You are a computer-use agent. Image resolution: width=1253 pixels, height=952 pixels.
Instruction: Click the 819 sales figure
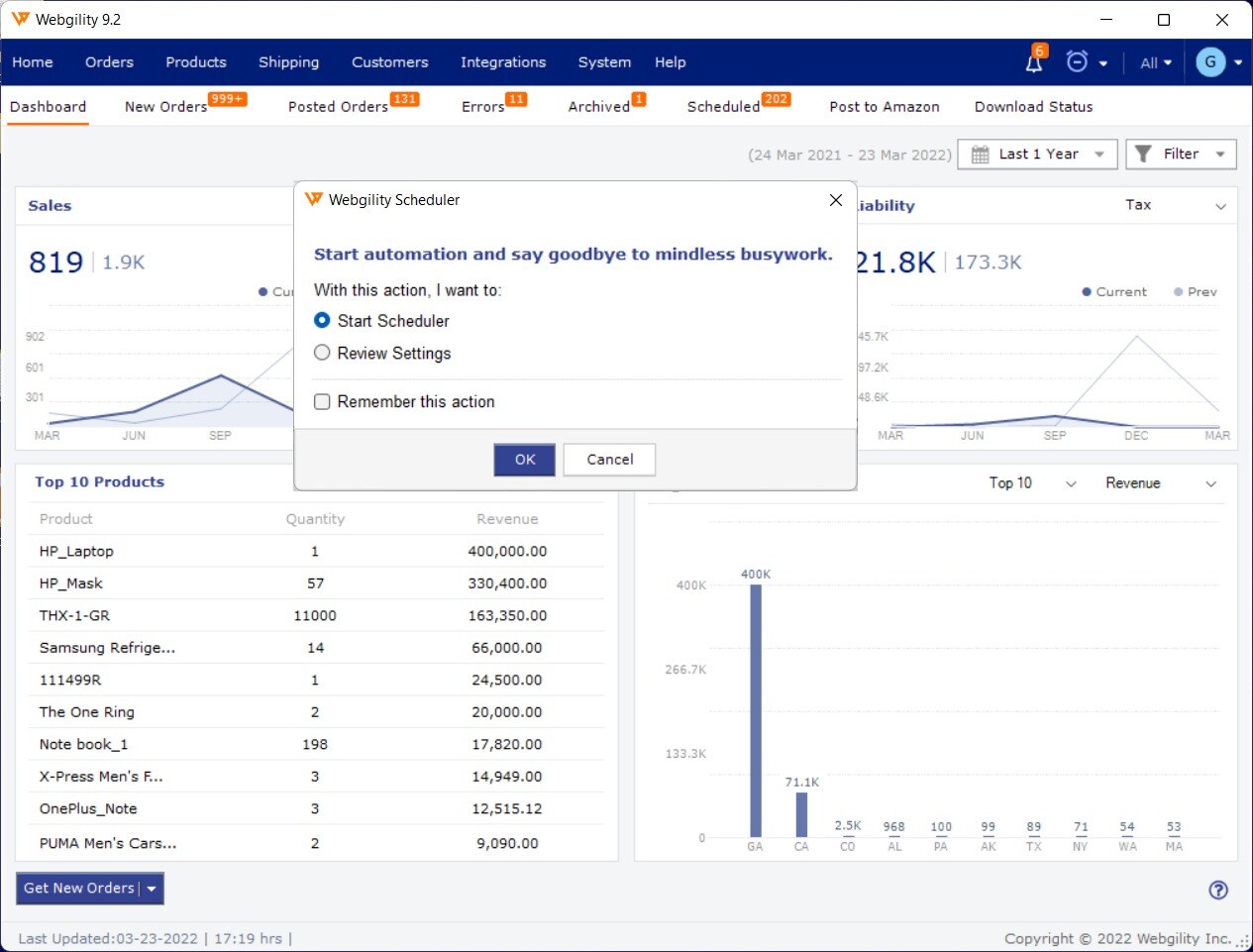coord(55,263)
